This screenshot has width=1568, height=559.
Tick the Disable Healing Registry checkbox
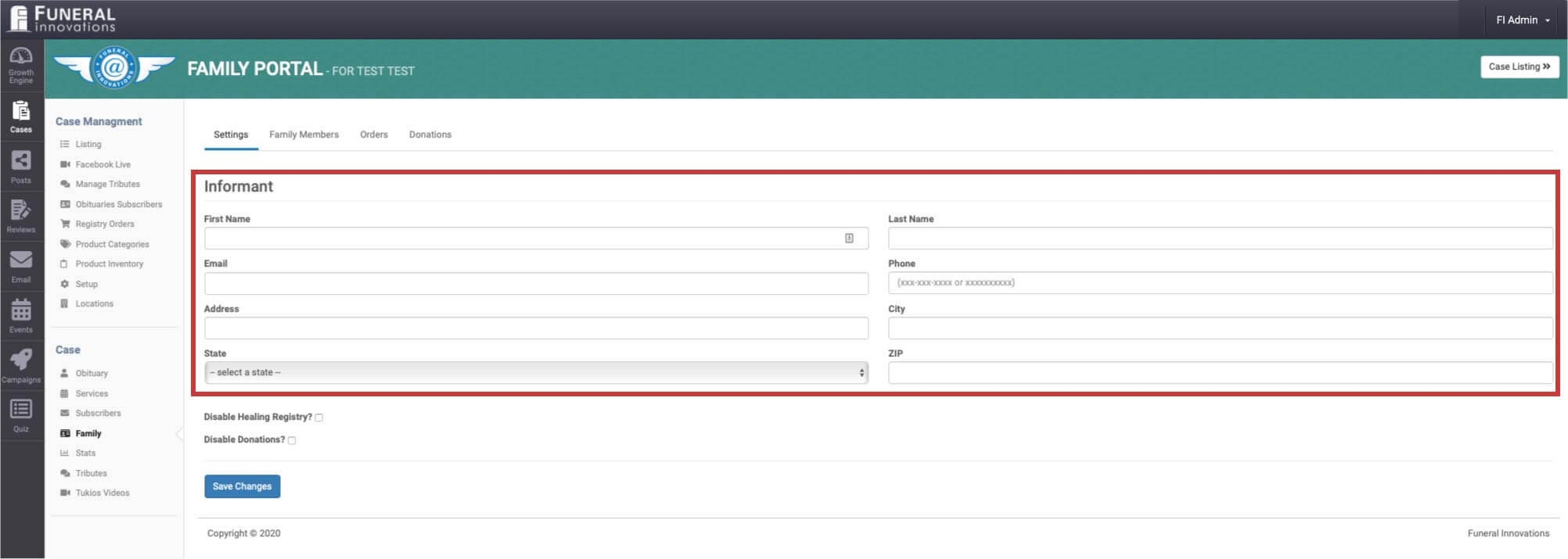(318, 417)
